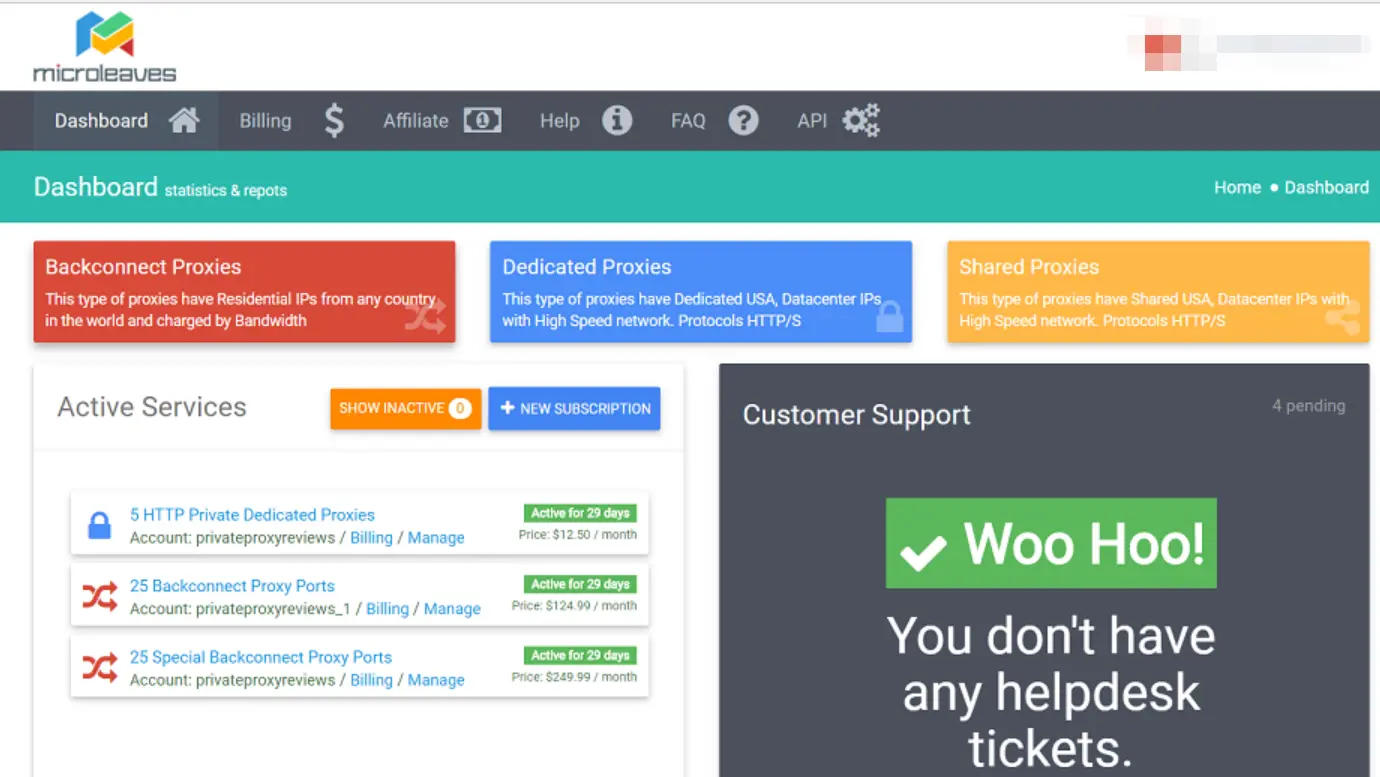This screenshot has width=1380, height=777.
Task: Click the Account: privateproxyreviews_1 text
Action: (x=240, y=609)
